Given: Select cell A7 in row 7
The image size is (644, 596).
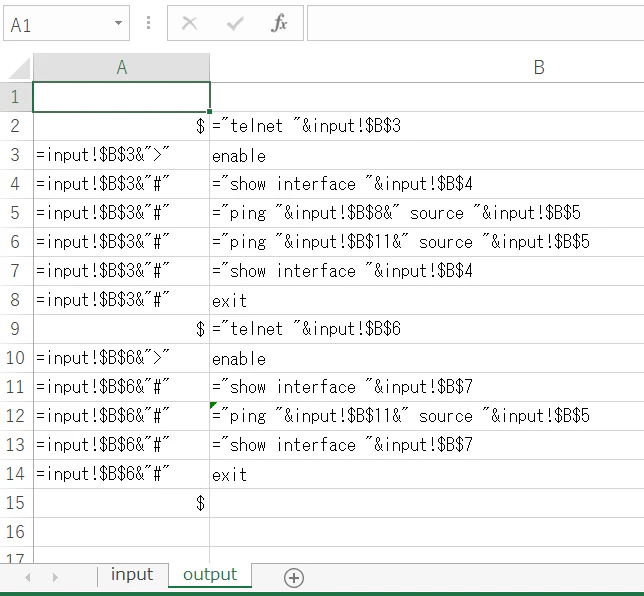Looking at the screenshot, I should (122, 271).
